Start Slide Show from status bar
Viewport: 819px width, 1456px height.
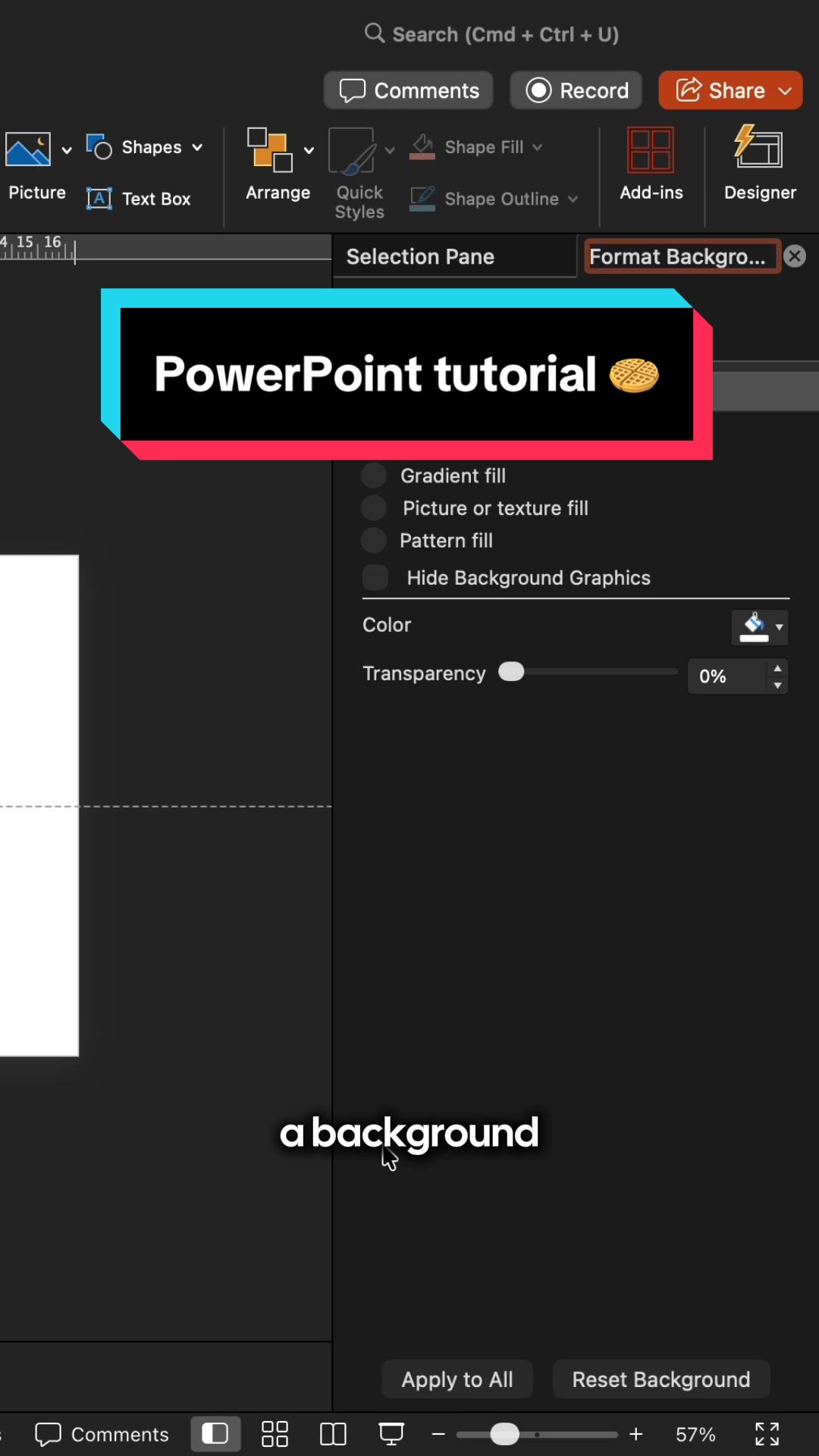click(x=391, y=1434)
